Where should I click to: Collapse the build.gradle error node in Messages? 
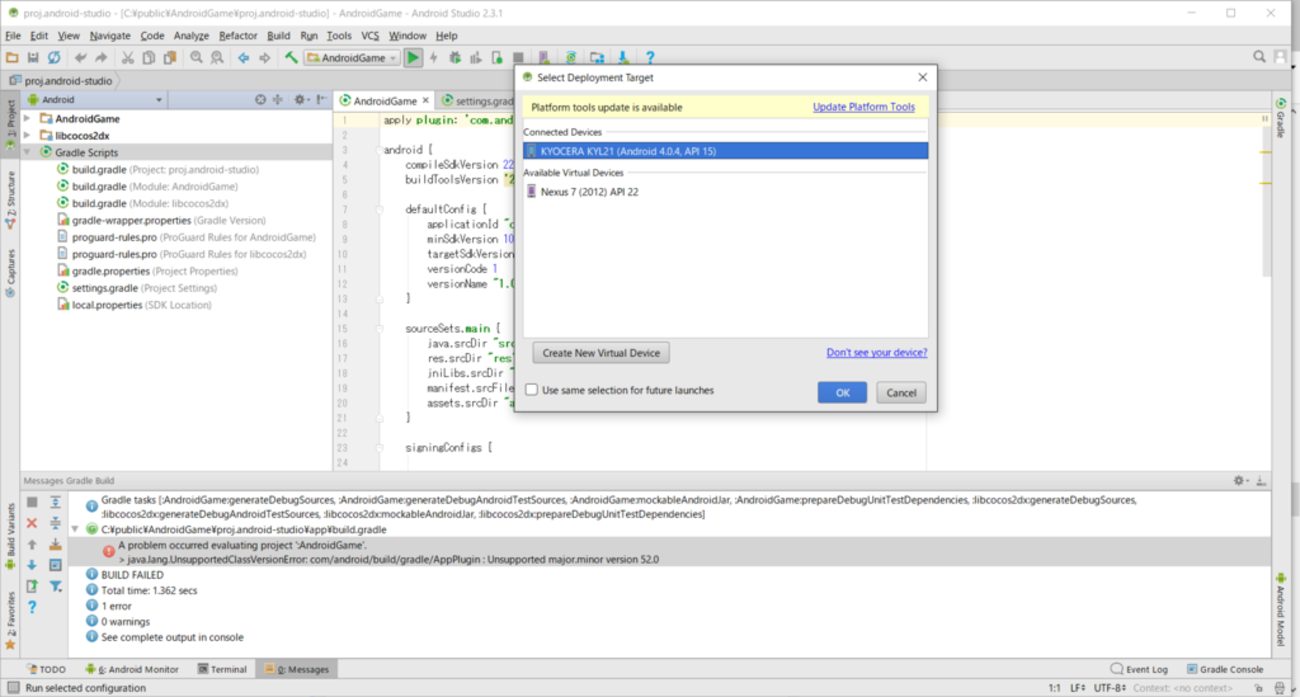coord(75,529)
